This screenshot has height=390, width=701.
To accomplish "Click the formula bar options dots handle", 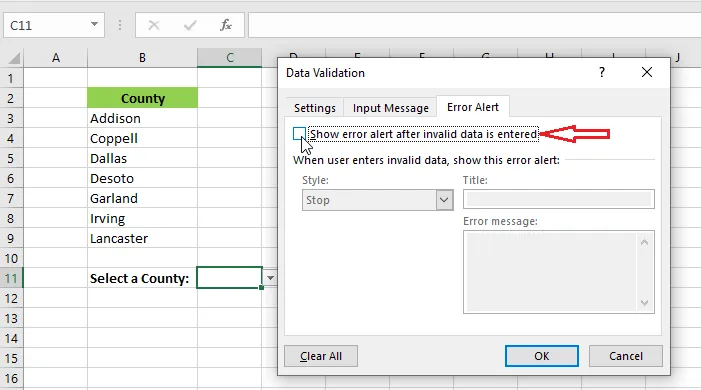I will tap(120, 25).
